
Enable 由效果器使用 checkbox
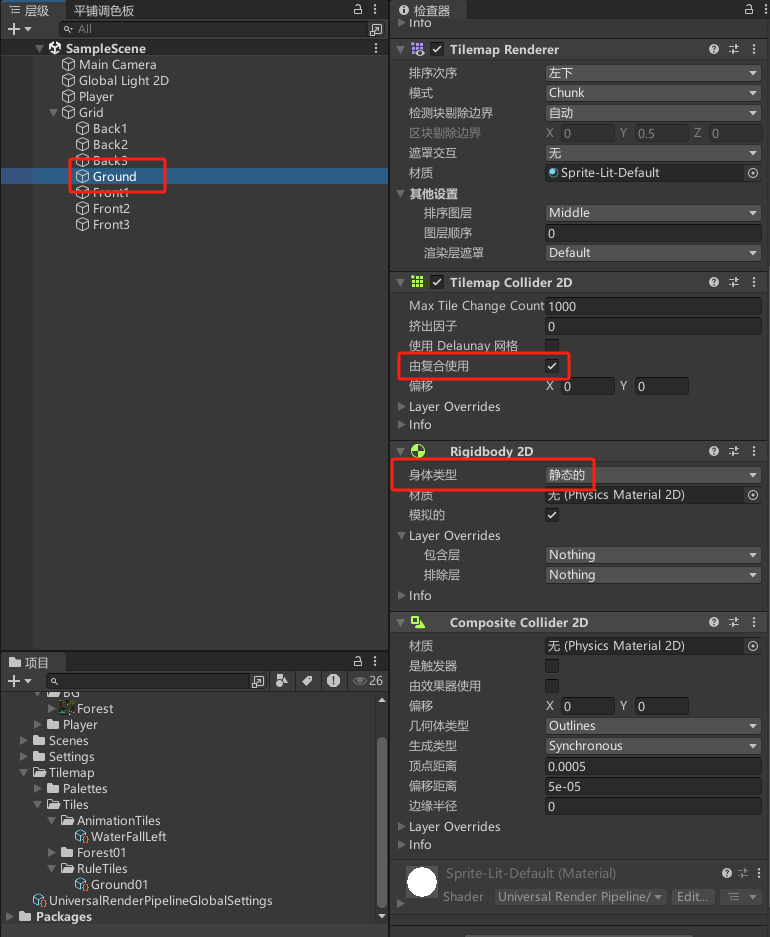click(552, 686)
